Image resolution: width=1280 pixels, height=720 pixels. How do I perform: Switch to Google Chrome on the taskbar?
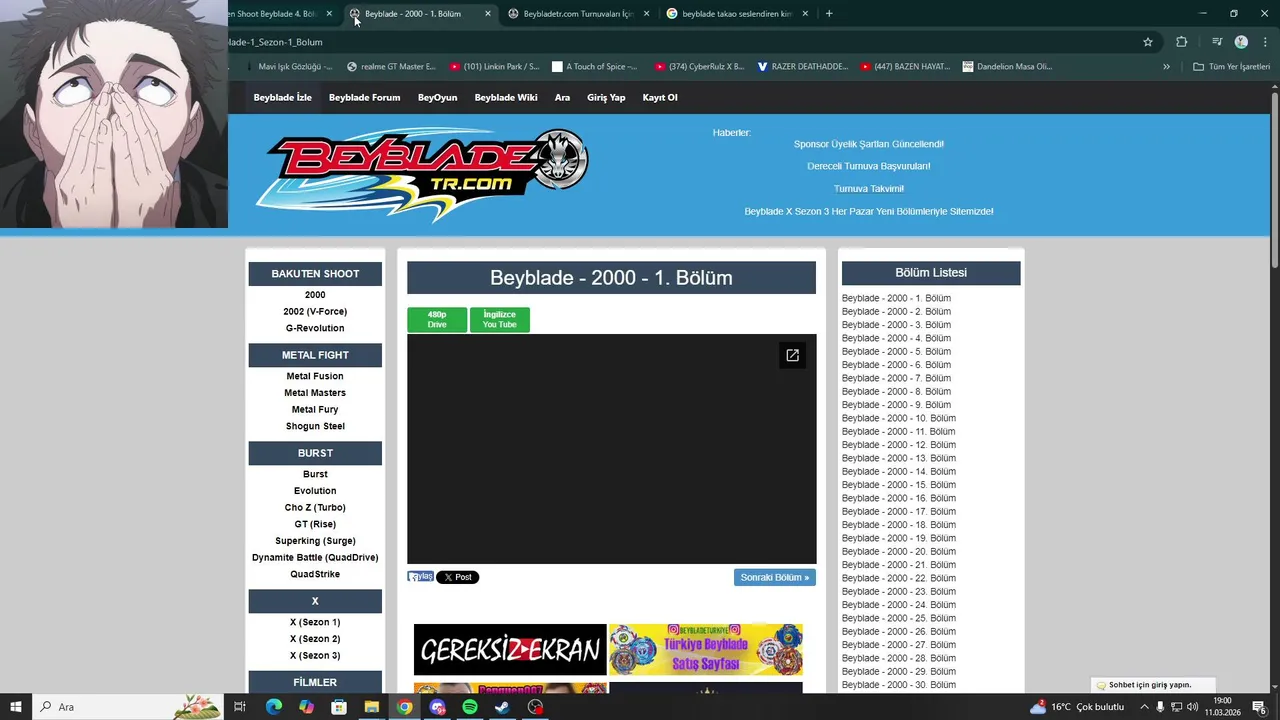[x=404, y=707]
